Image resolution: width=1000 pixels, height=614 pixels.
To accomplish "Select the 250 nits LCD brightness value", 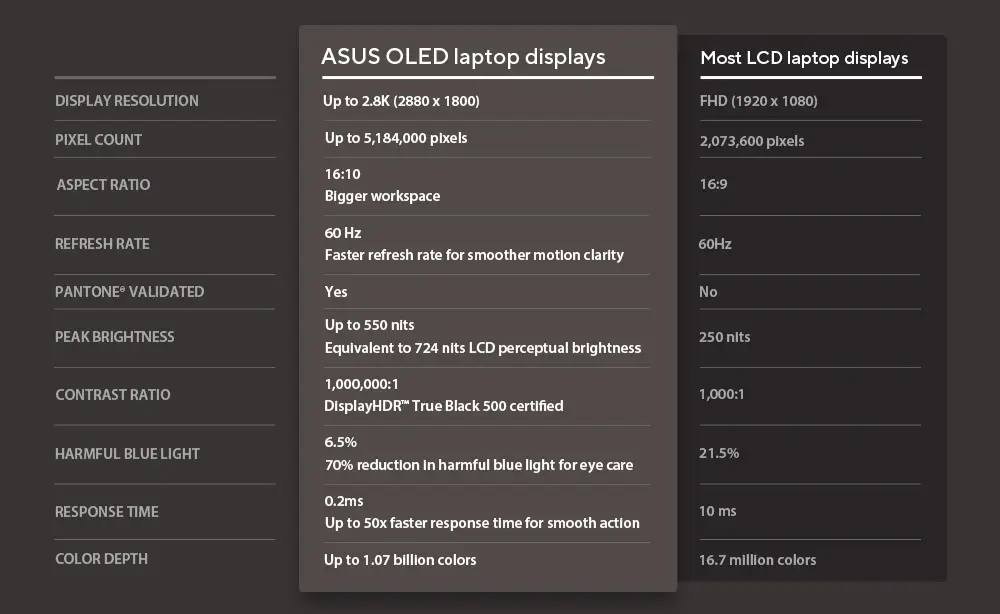I will tap(724, 337).
